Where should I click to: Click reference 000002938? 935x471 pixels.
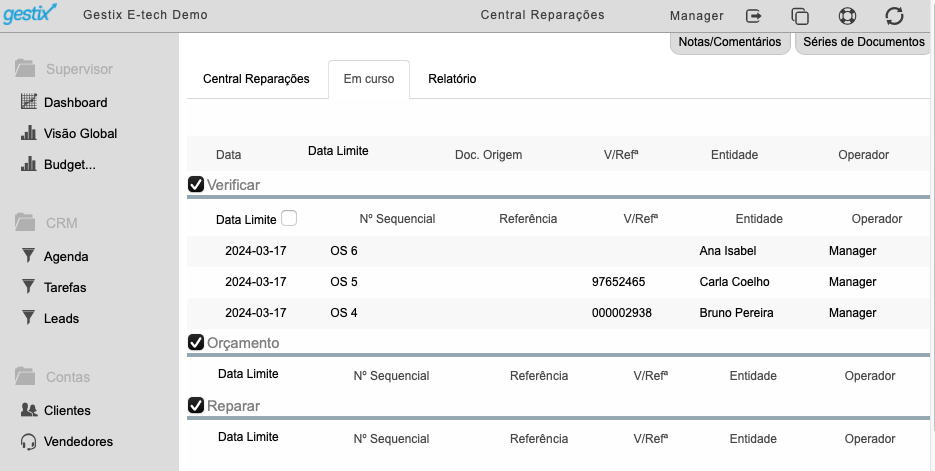pos(621,313)
